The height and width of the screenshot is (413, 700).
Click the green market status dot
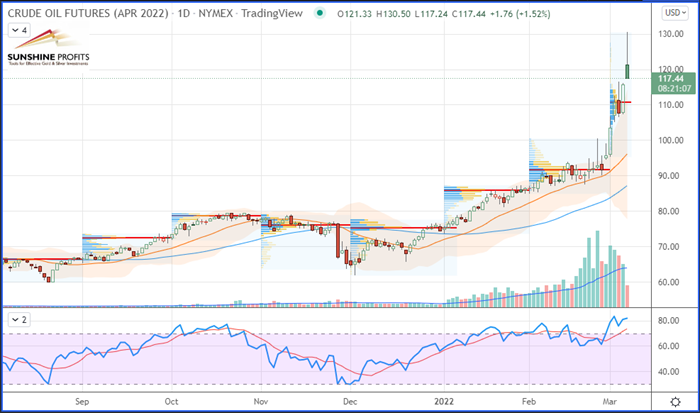point(319,13)
